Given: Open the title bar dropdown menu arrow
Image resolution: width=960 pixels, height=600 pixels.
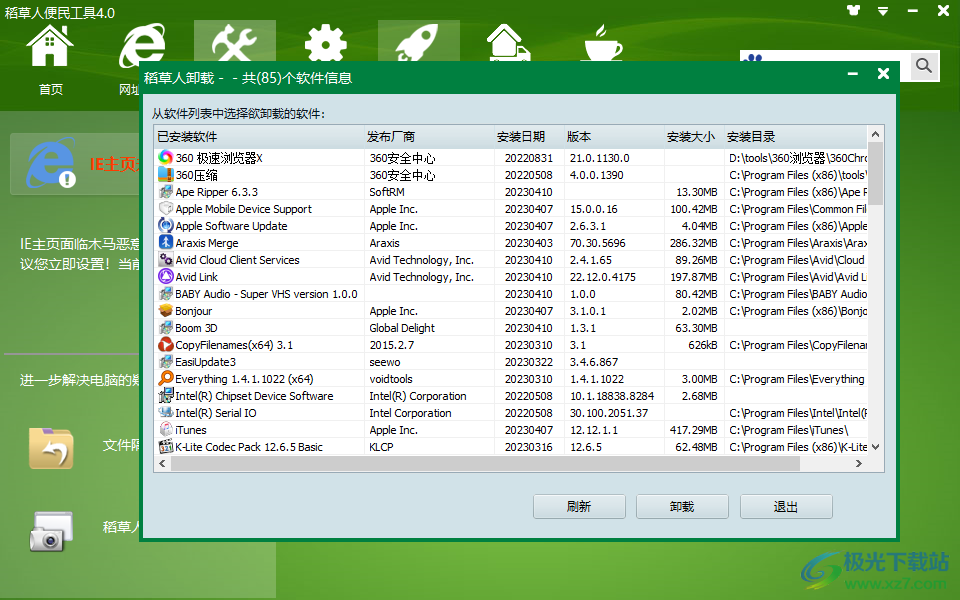Looking at the screenshot, I should 883,11.
